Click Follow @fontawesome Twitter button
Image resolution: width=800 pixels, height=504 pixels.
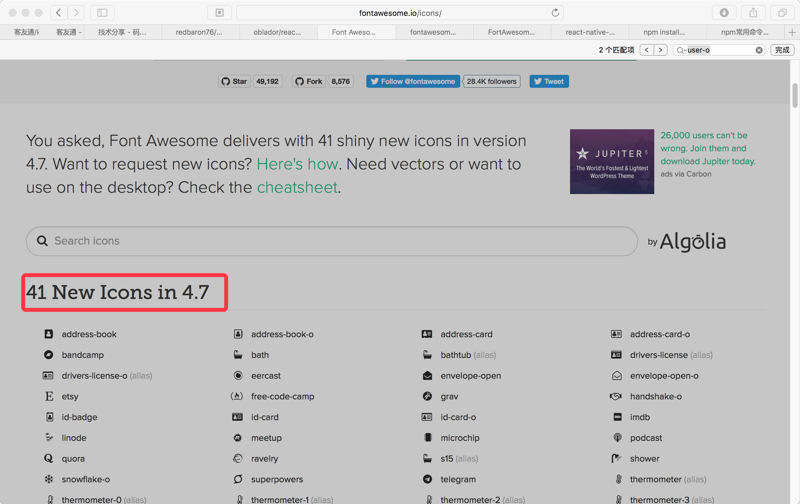(413, 82)
